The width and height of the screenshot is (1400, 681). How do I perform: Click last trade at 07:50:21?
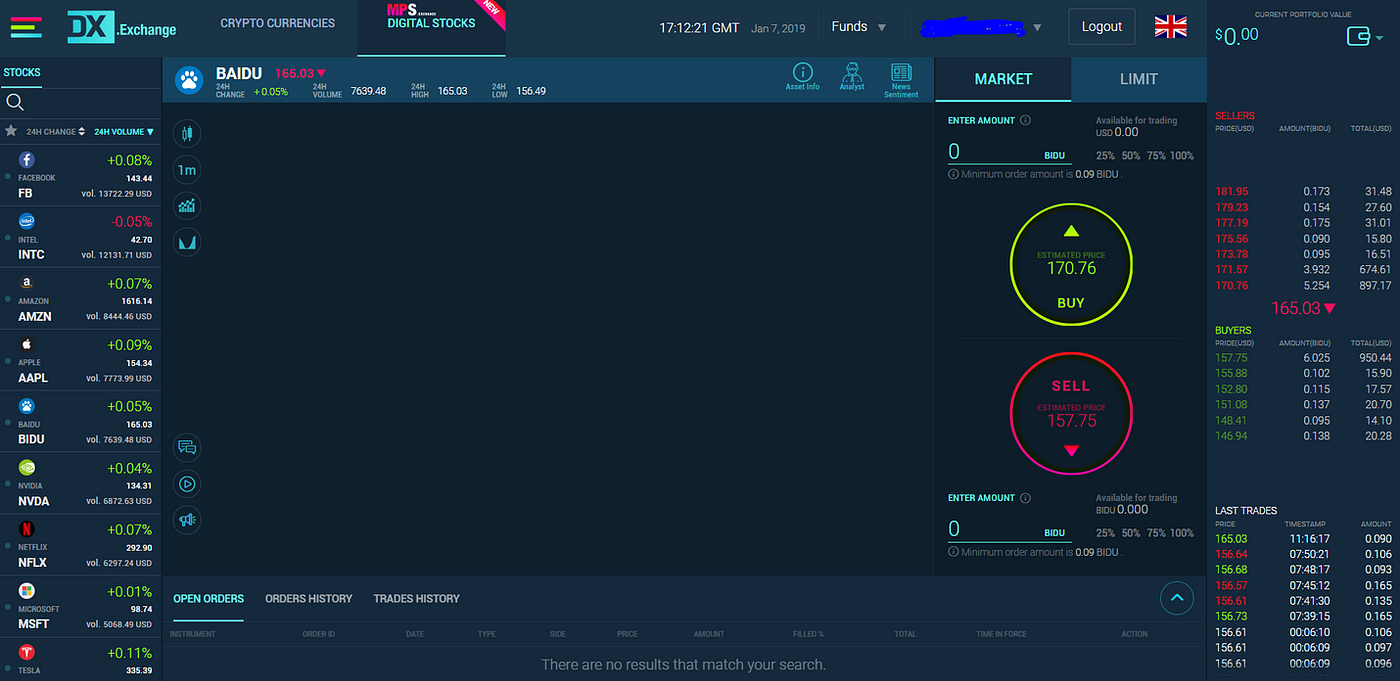[x=1303, y=554]
